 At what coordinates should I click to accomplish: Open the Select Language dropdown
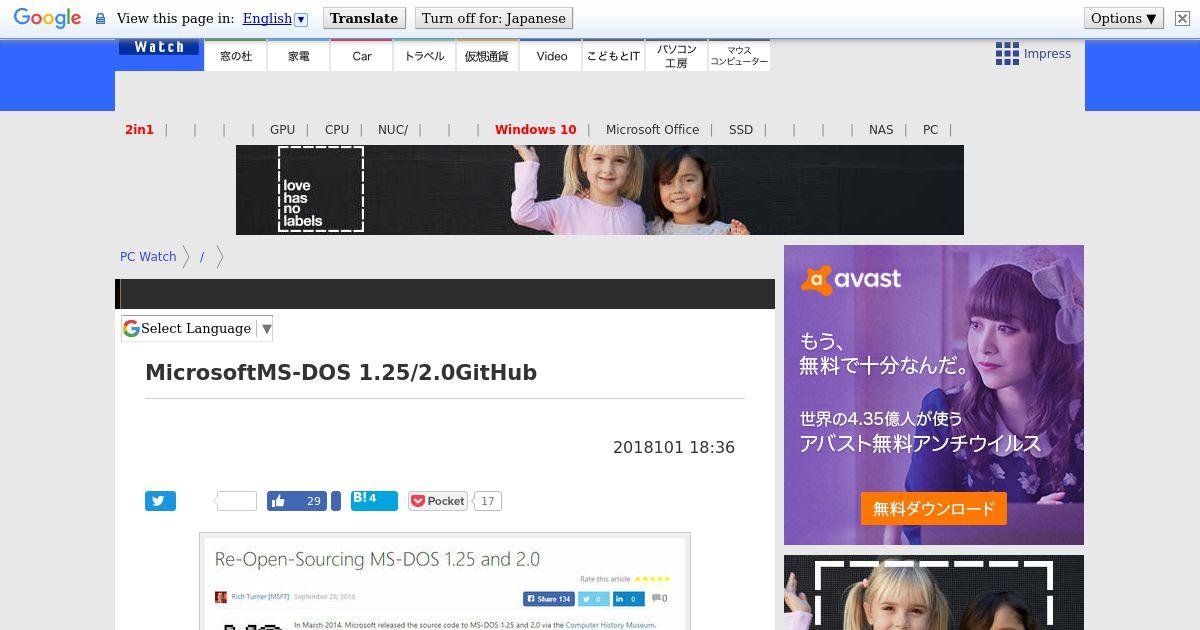pos(197,328)
